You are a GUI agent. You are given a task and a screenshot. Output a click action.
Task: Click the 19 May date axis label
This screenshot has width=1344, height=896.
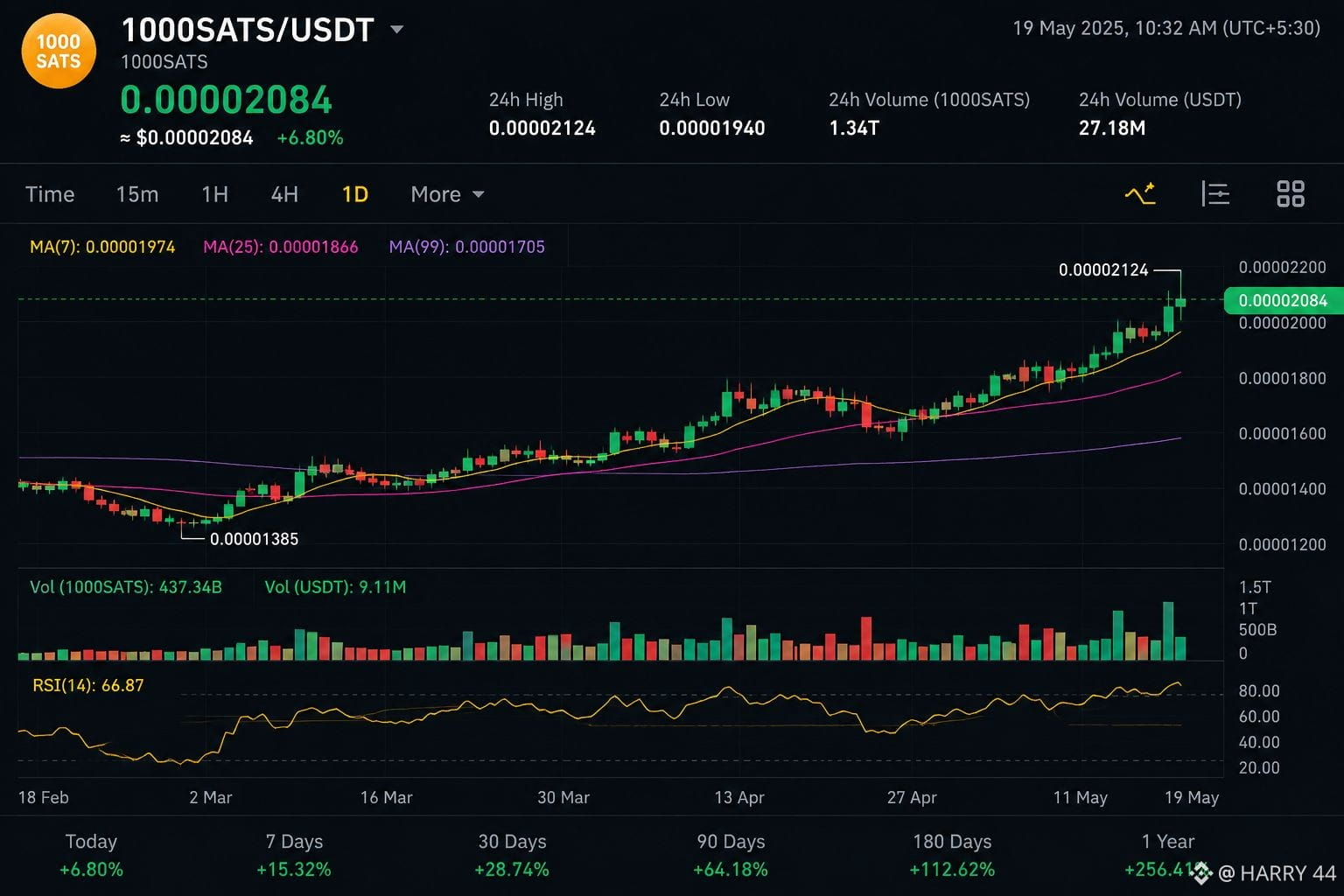(1192, 797)
